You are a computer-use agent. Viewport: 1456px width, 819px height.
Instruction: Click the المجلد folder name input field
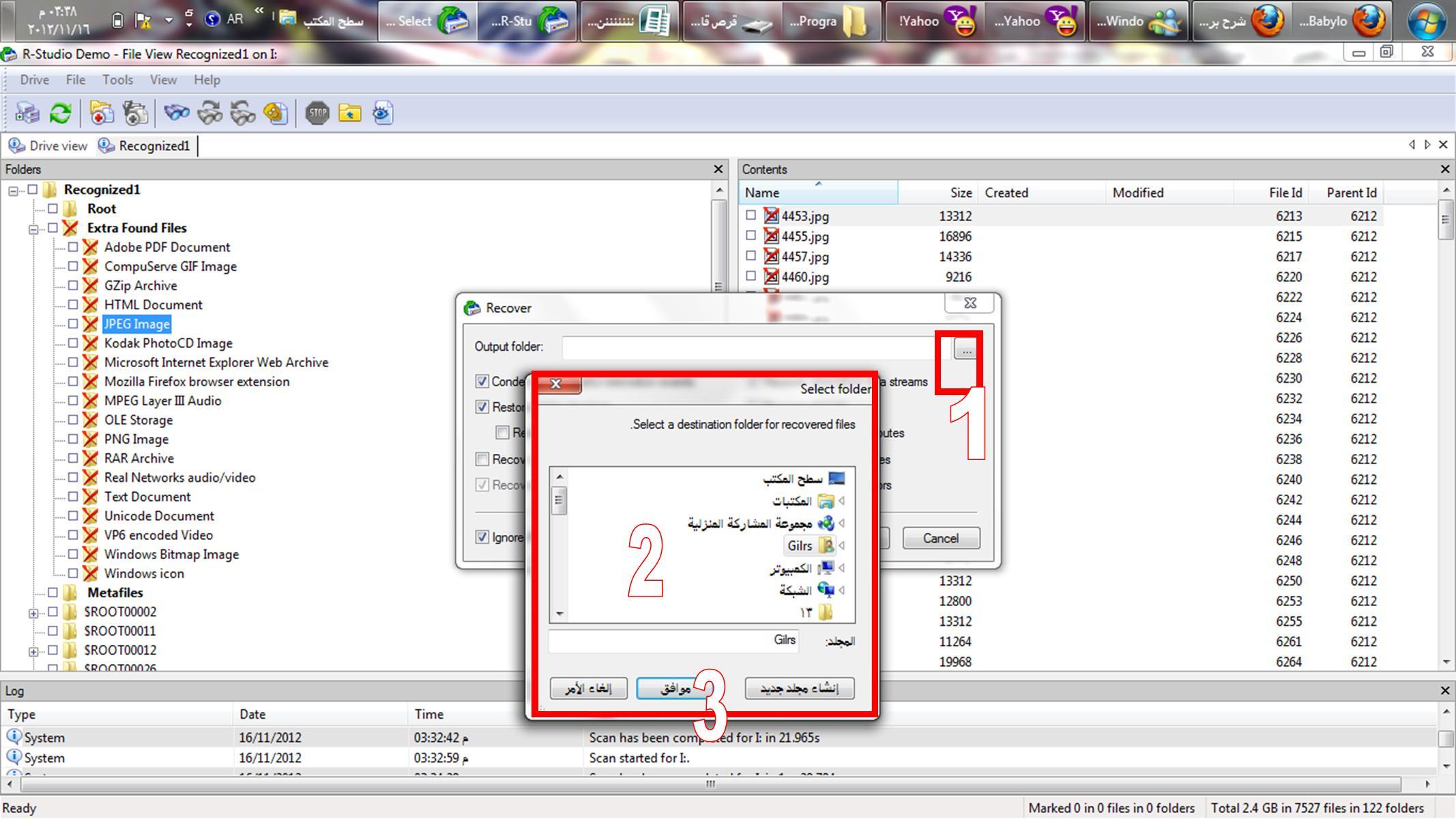coord(673,641)
